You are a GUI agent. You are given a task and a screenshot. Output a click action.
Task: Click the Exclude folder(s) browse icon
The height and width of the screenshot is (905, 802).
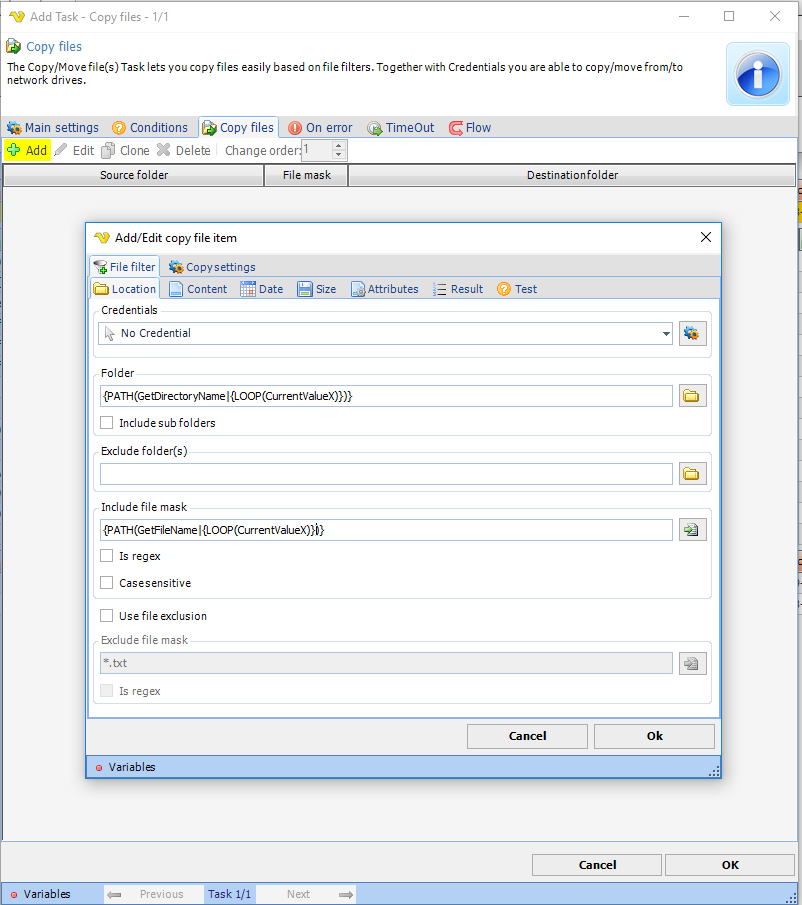tap(693, 474)
